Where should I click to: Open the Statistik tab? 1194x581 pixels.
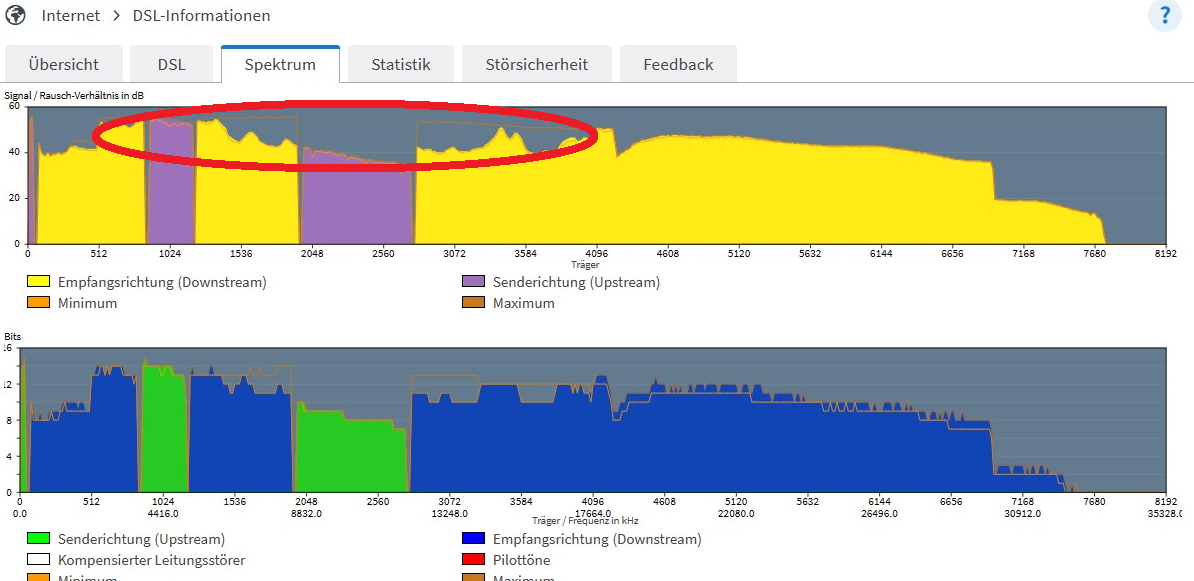pyautogui.click(x=401, y=64)
